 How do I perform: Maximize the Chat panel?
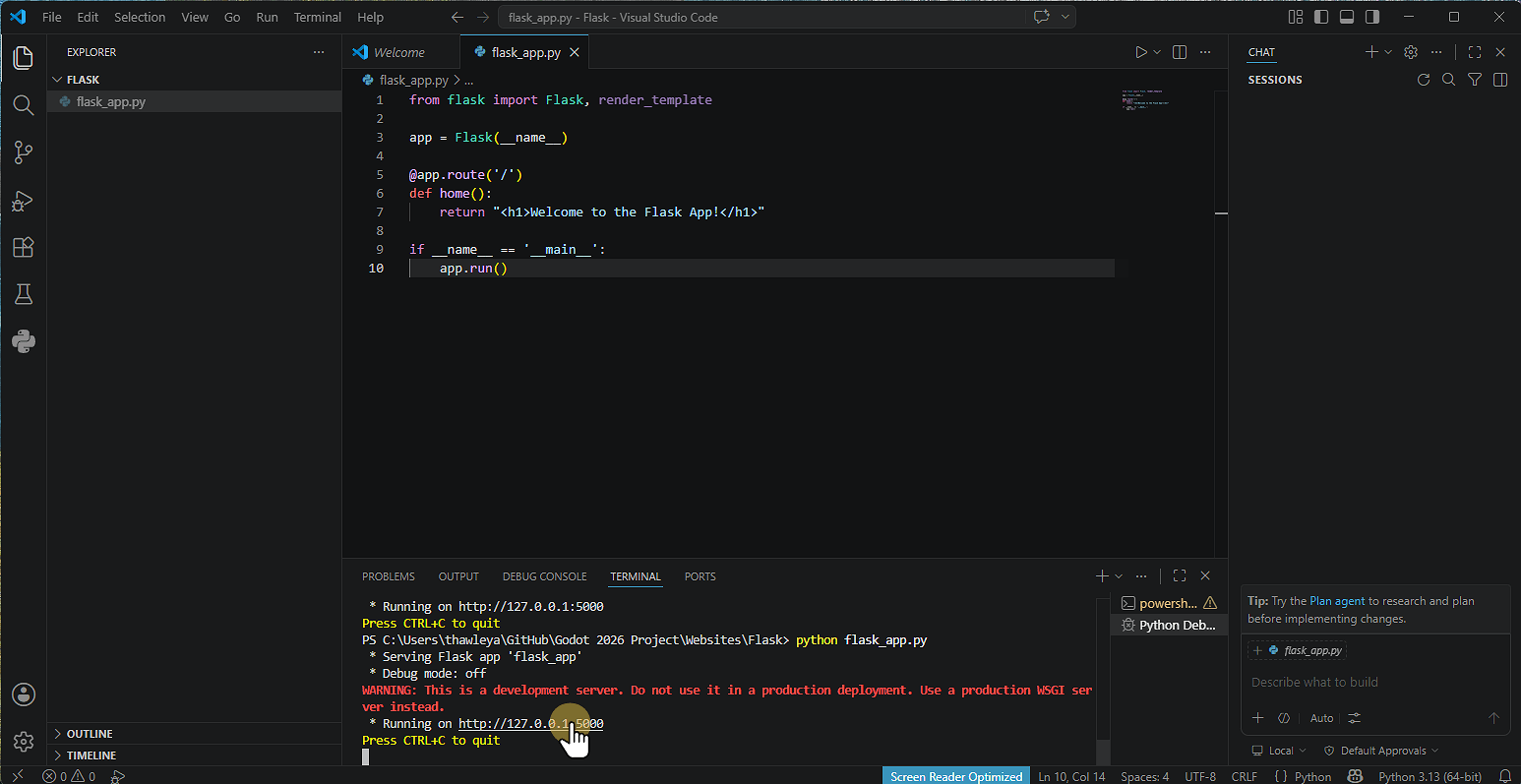pos(1474,52)
